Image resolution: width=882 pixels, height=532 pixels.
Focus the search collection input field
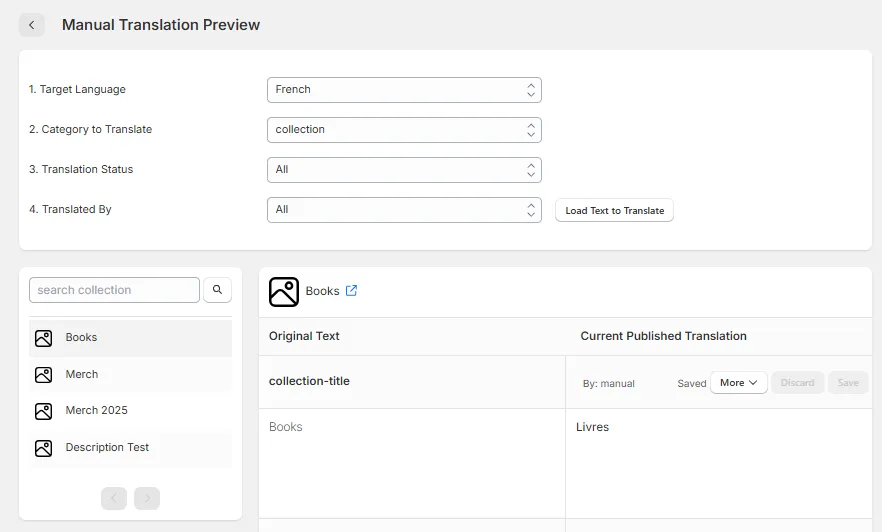(114, 290)
